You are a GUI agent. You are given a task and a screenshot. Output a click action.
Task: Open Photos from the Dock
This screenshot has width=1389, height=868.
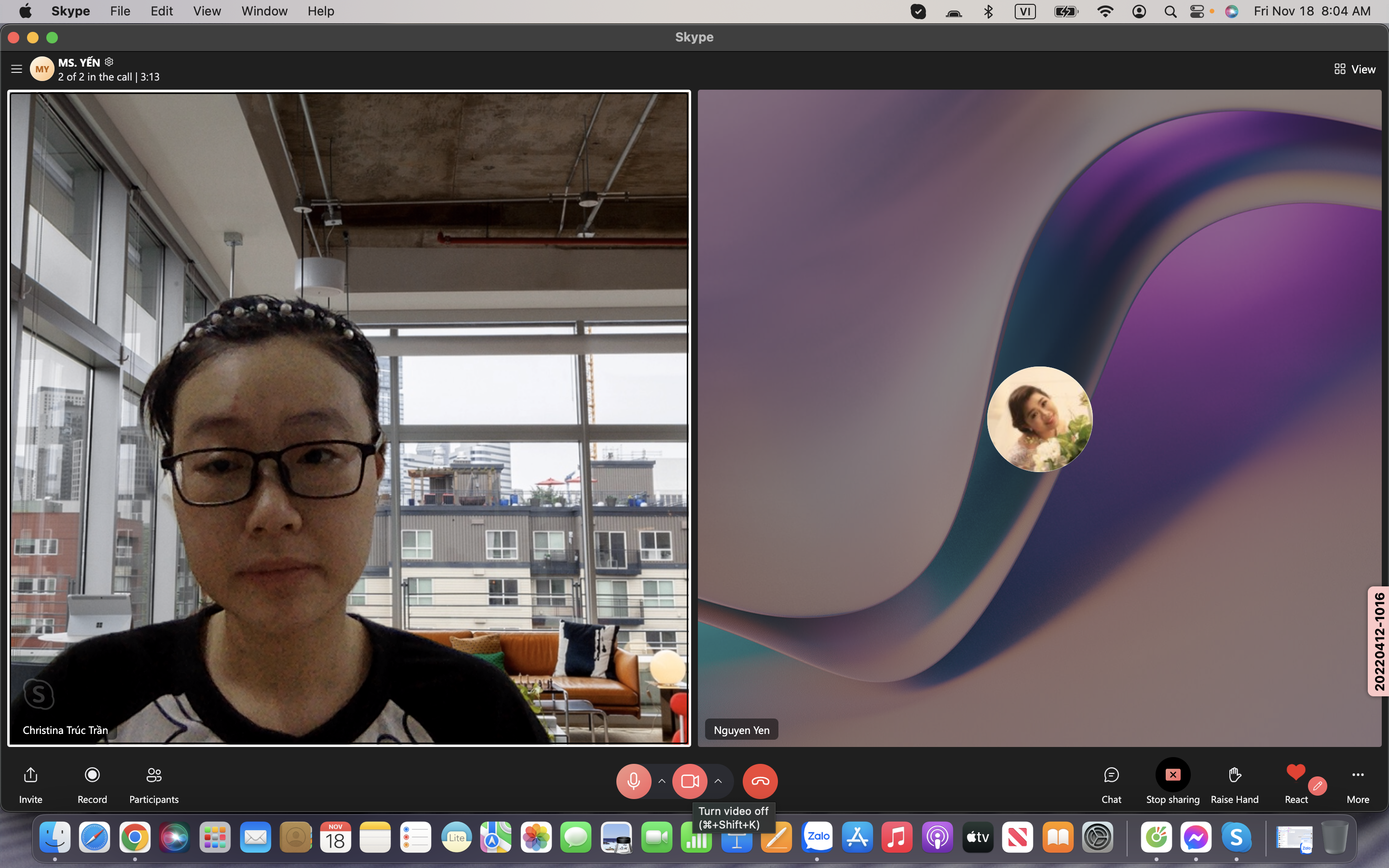point(536,838)
